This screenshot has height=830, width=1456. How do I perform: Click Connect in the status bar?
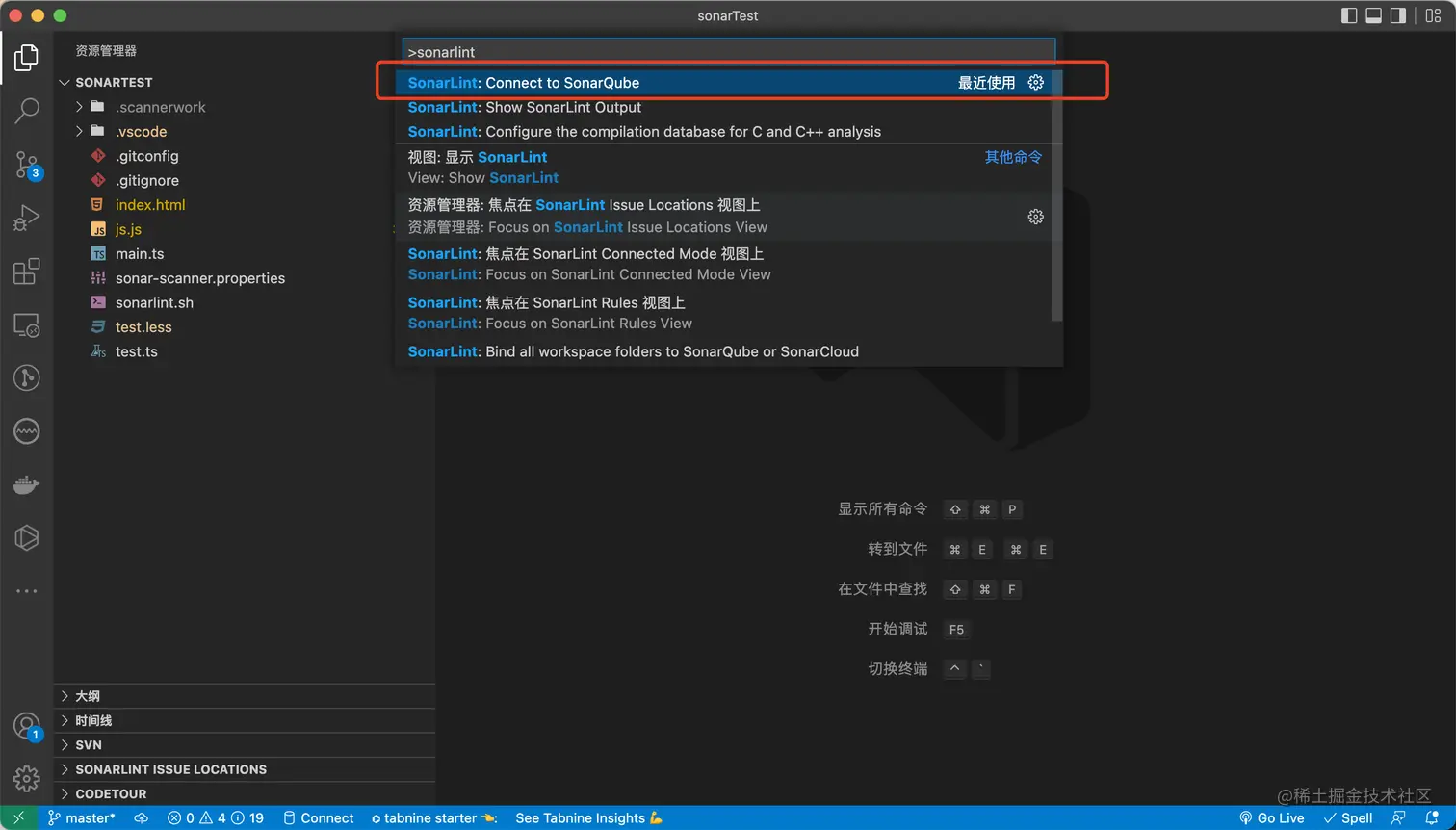click(319, 818)
